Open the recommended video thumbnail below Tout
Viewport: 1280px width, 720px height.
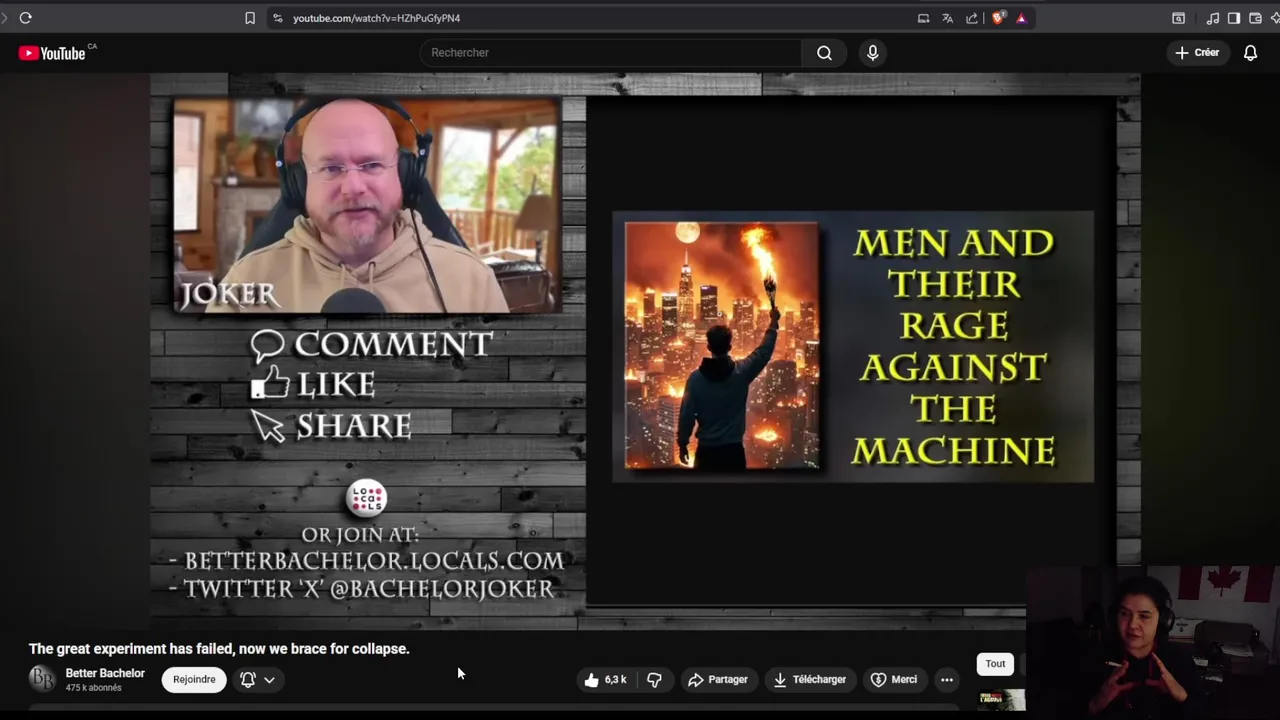click(1001, 700)
